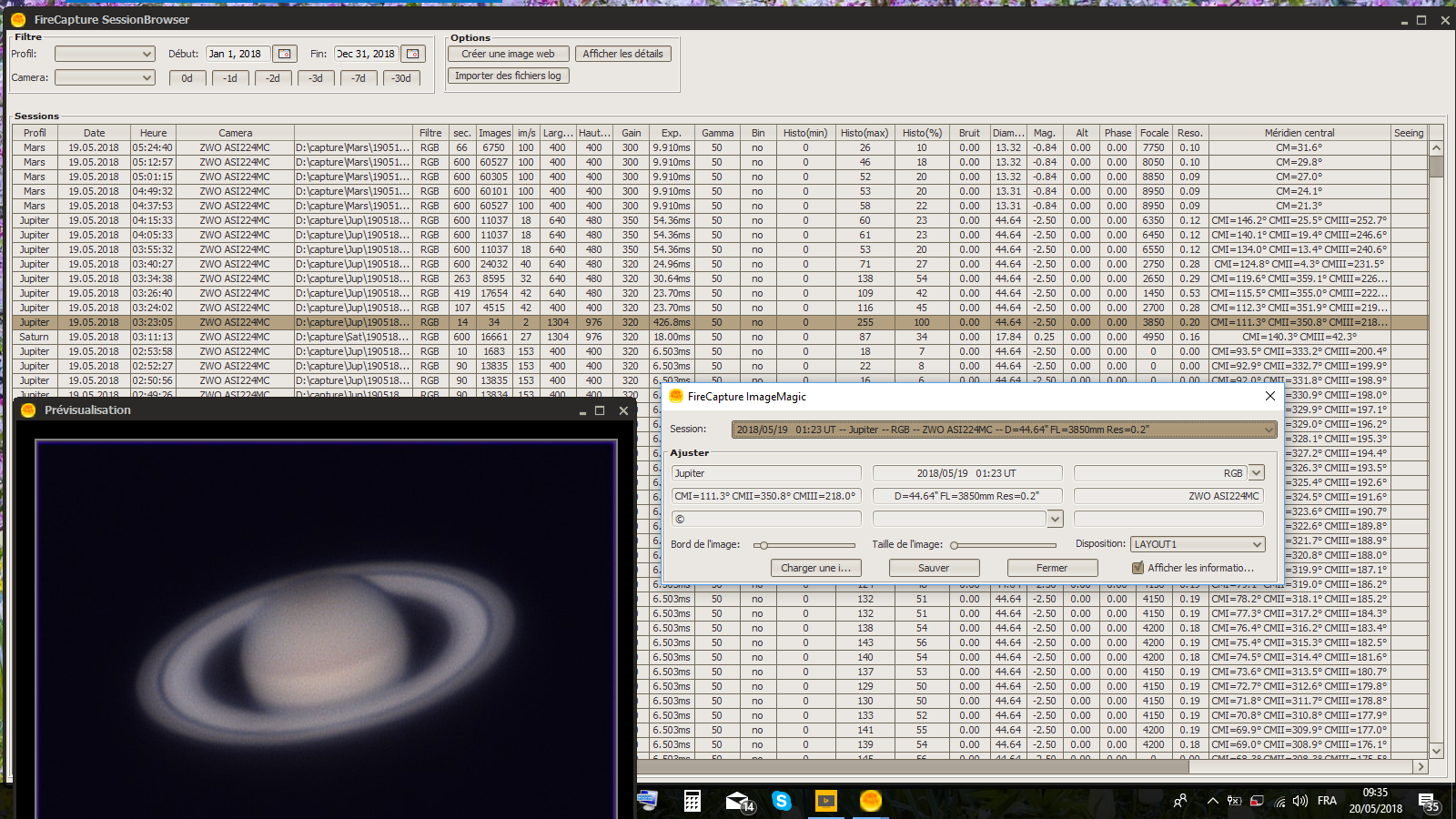1456x819 pixels.
Task: Click the Calculator taskbar icon
Action: [693, 801]
